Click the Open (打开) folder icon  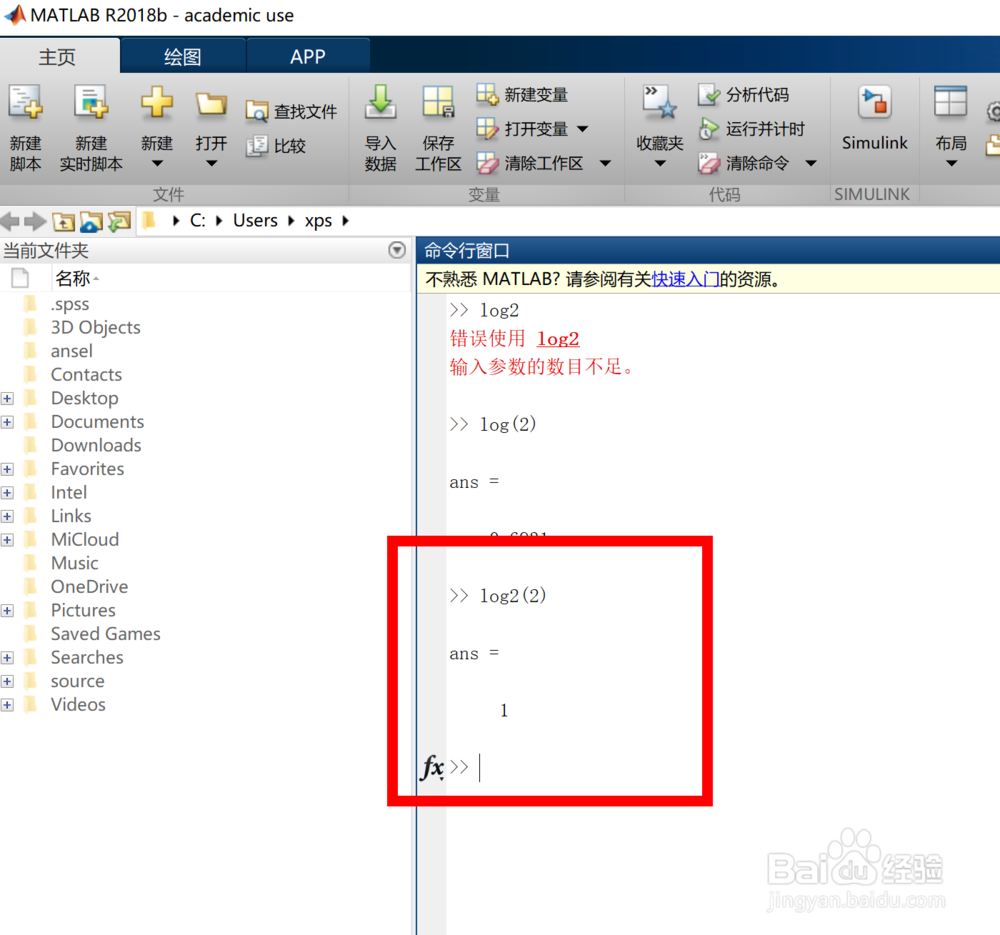(x=211, y=104)
